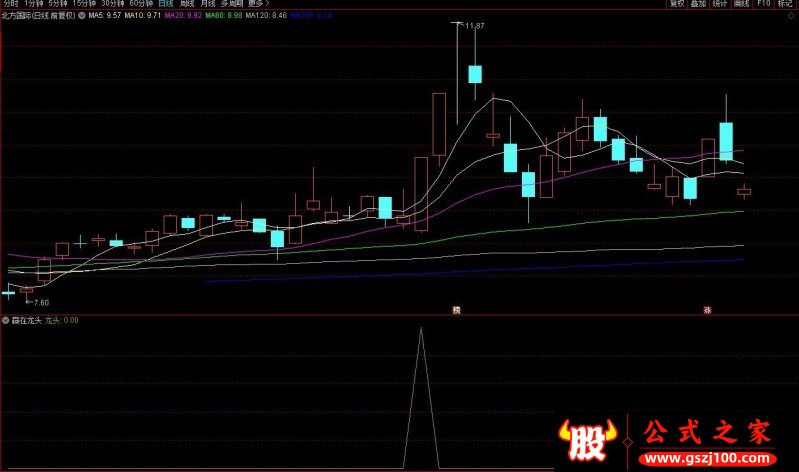This screenshot has width=799, height=472.
Task: Activate the 画线 drawing tool
Action: coord(744,4)
